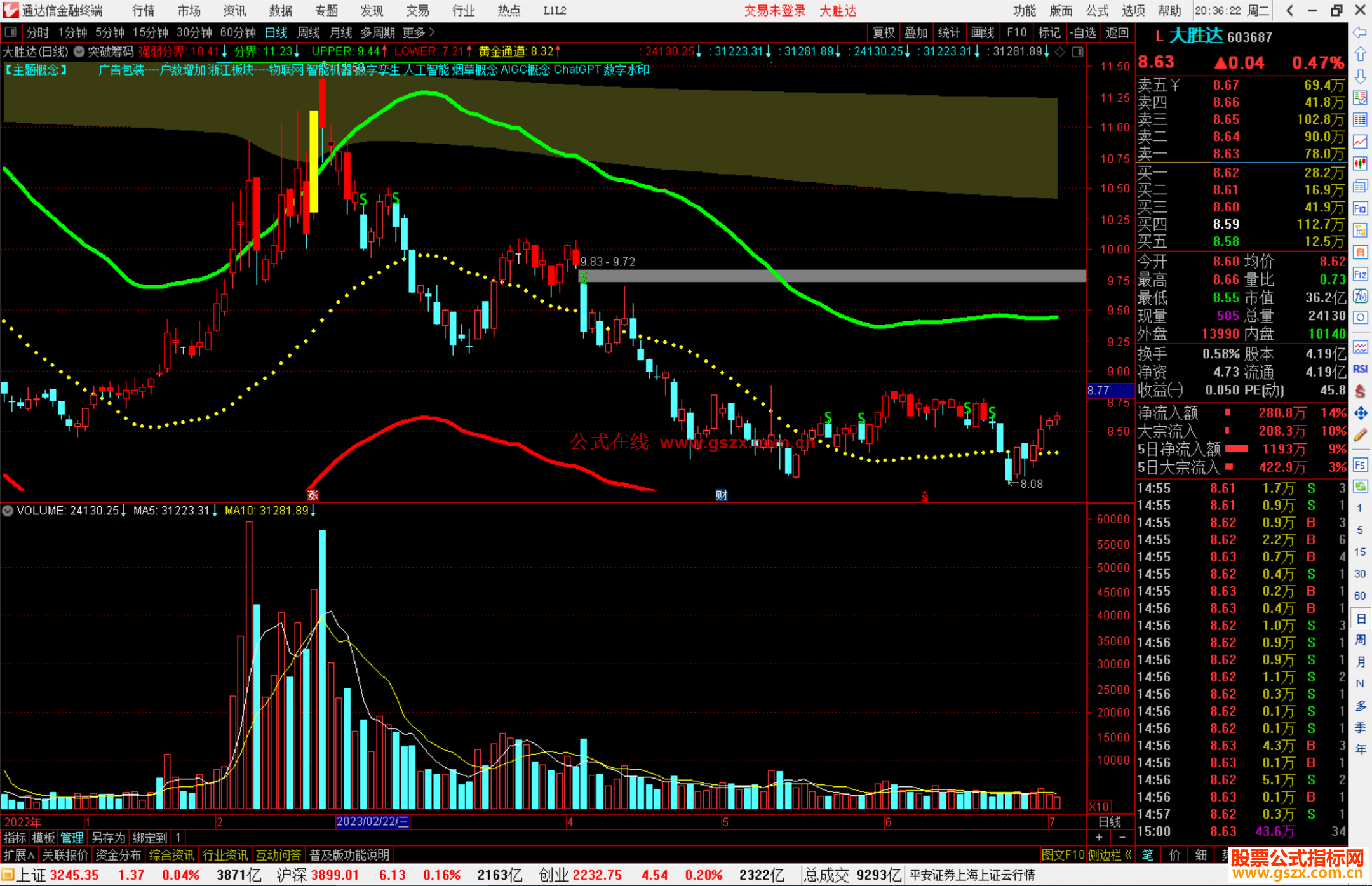This screenshot has height=886, width=1372.
Task: Open the 发现 menu
Action: 372,11
